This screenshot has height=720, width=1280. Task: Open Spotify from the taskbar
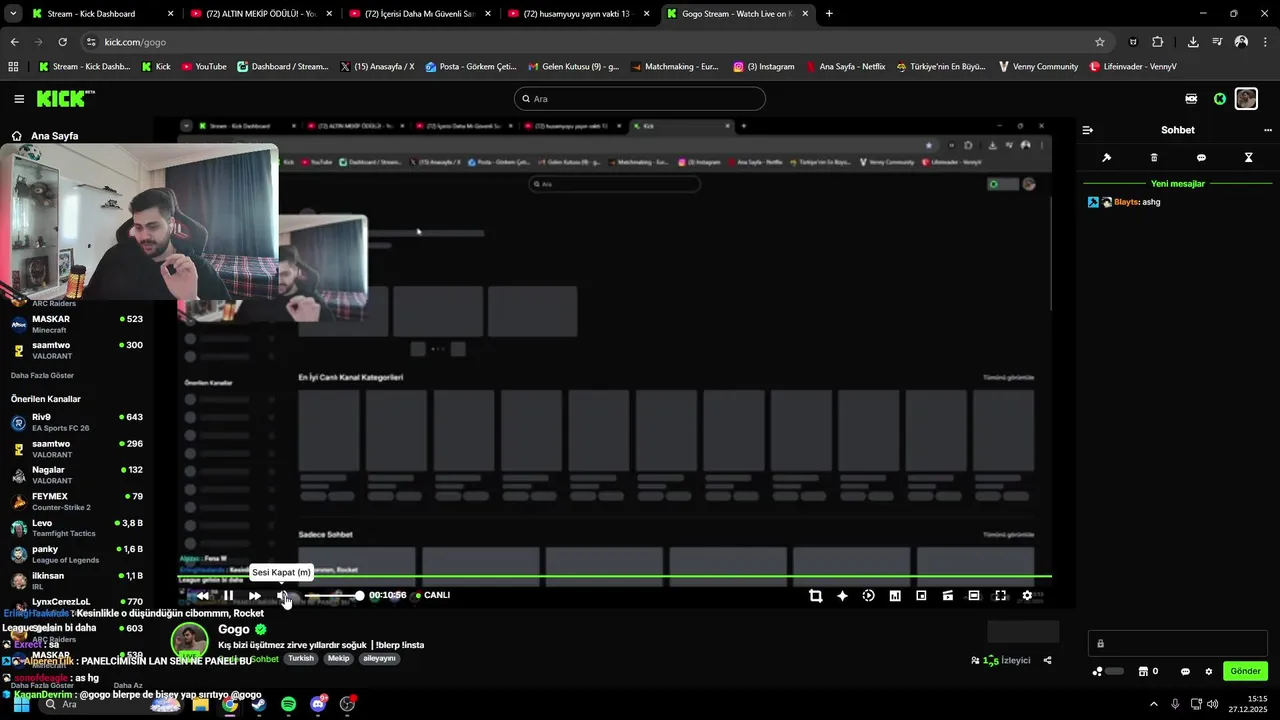tap(288, 704)
